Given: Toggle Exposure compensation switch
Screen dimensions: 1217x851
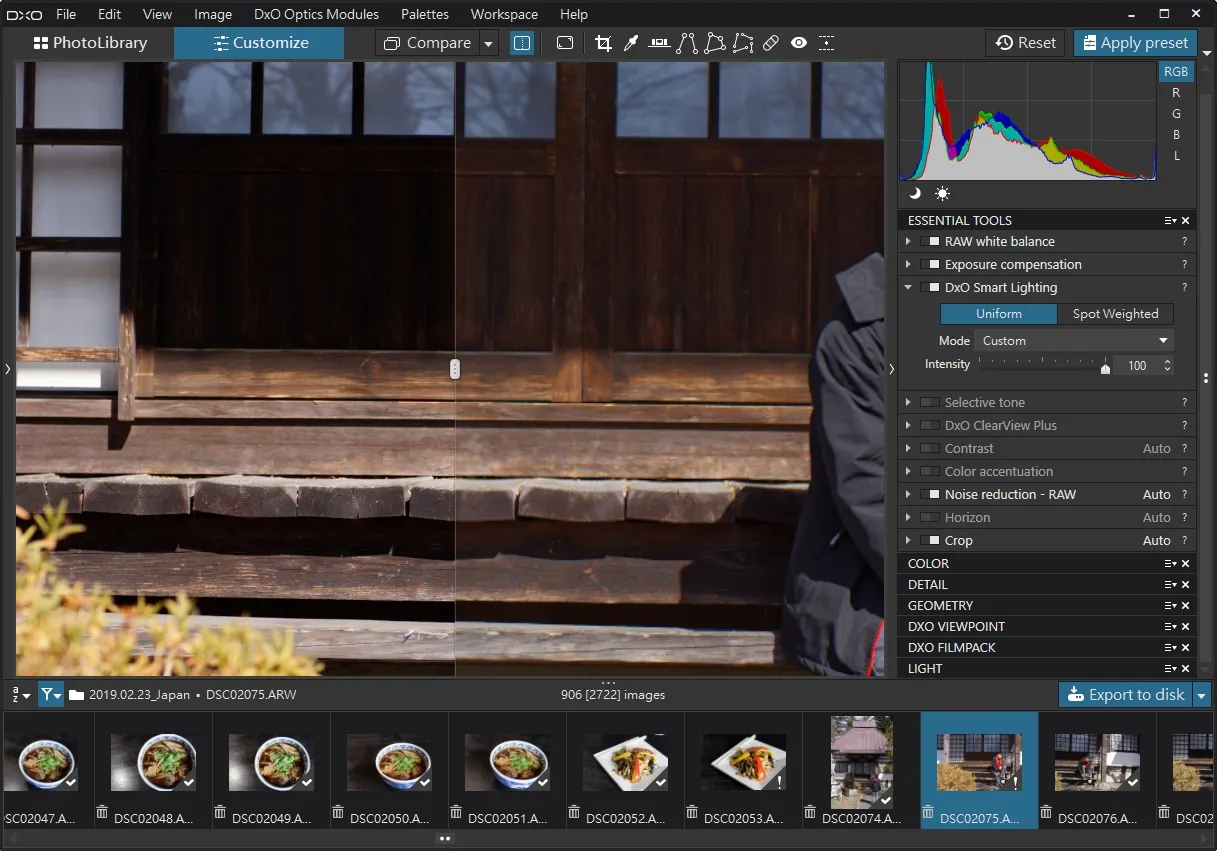Looking at the screenshot, I should 930,265.
